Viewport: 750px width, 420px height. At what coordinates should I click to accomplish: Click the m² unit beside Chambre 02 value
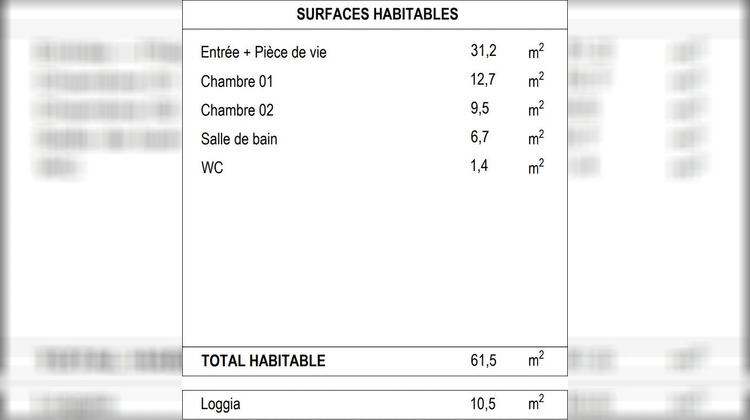click(536, 109)
